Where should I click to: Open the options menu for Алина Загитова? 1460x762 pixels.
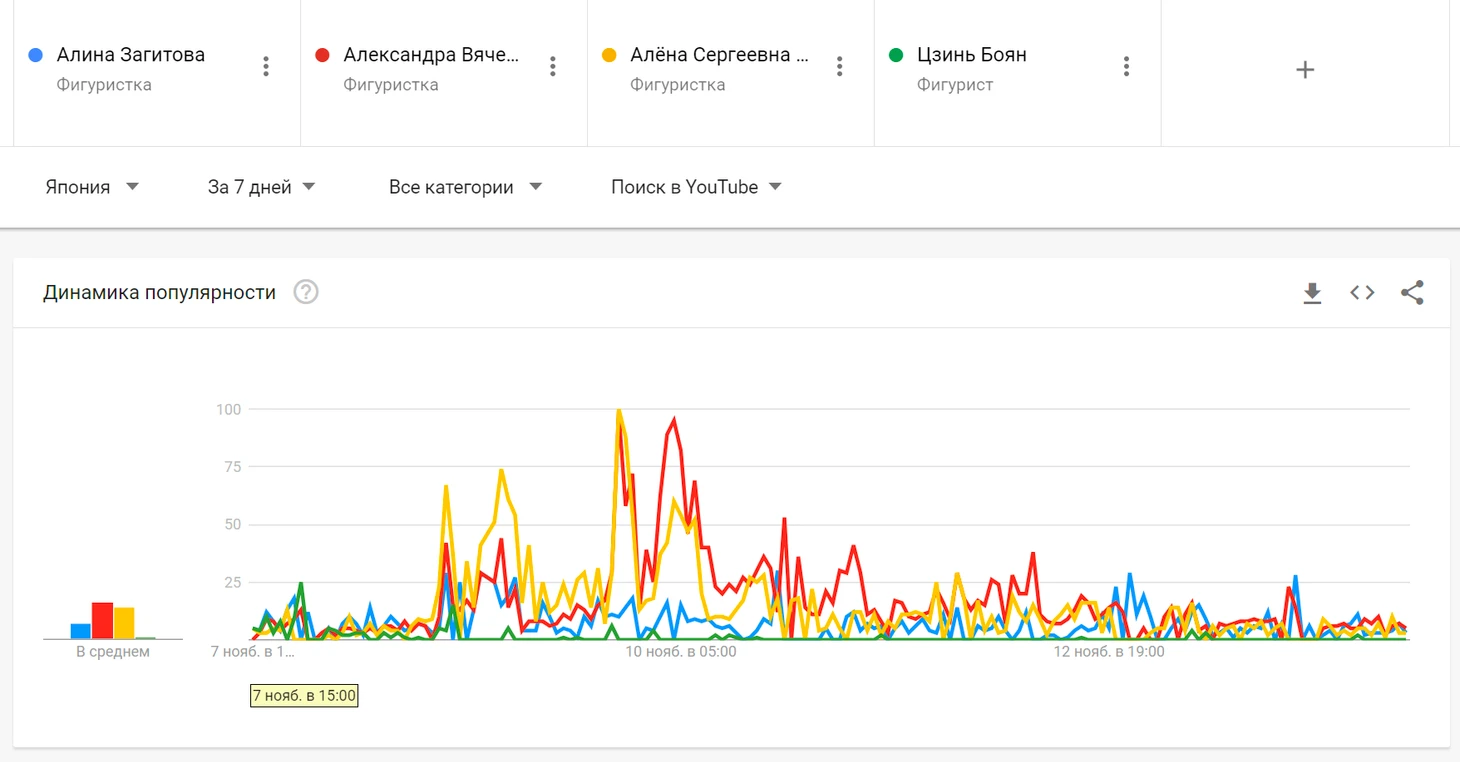point(266,67)
